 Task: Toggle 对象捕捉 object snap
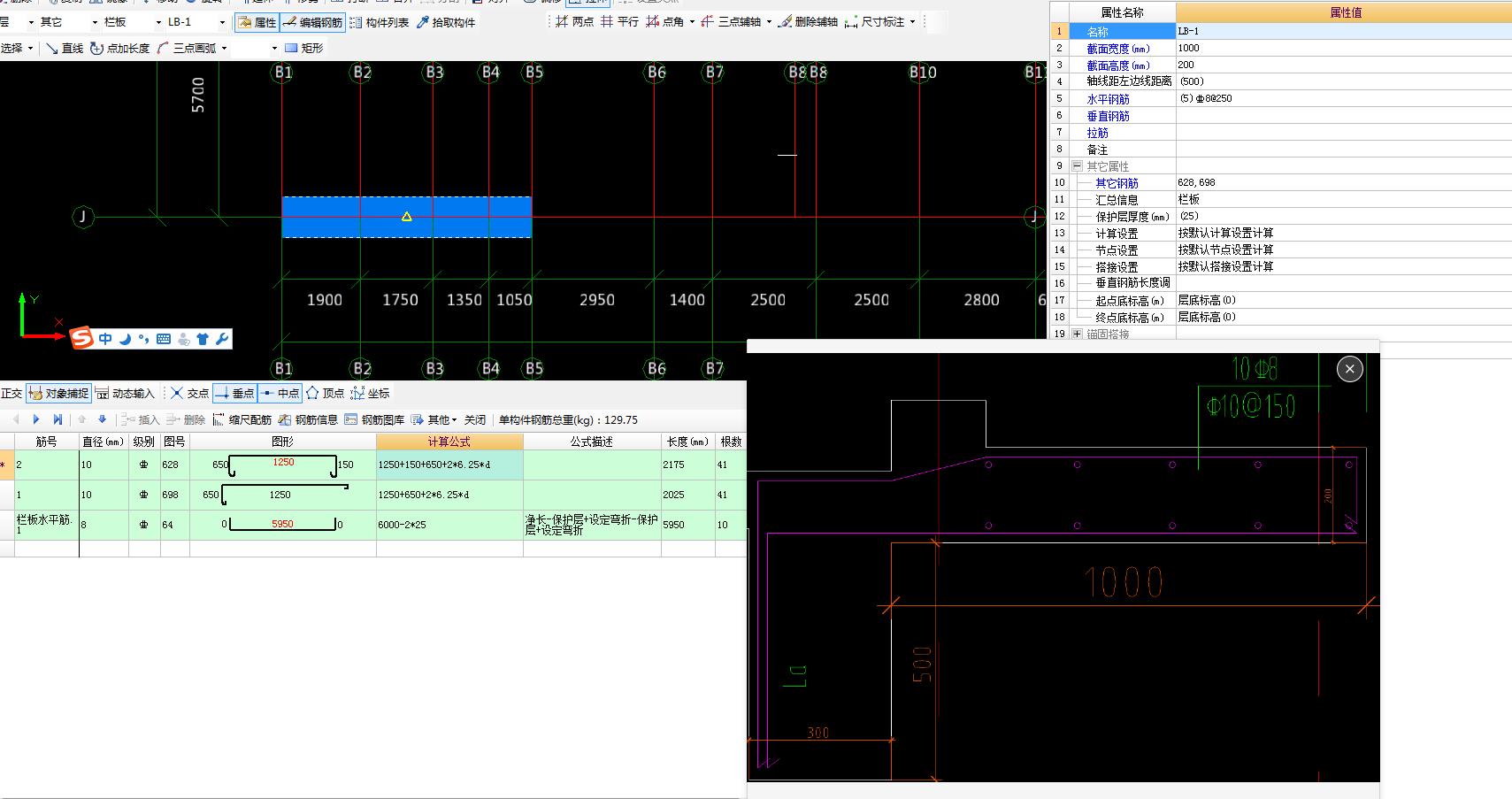tap(58, 393)
